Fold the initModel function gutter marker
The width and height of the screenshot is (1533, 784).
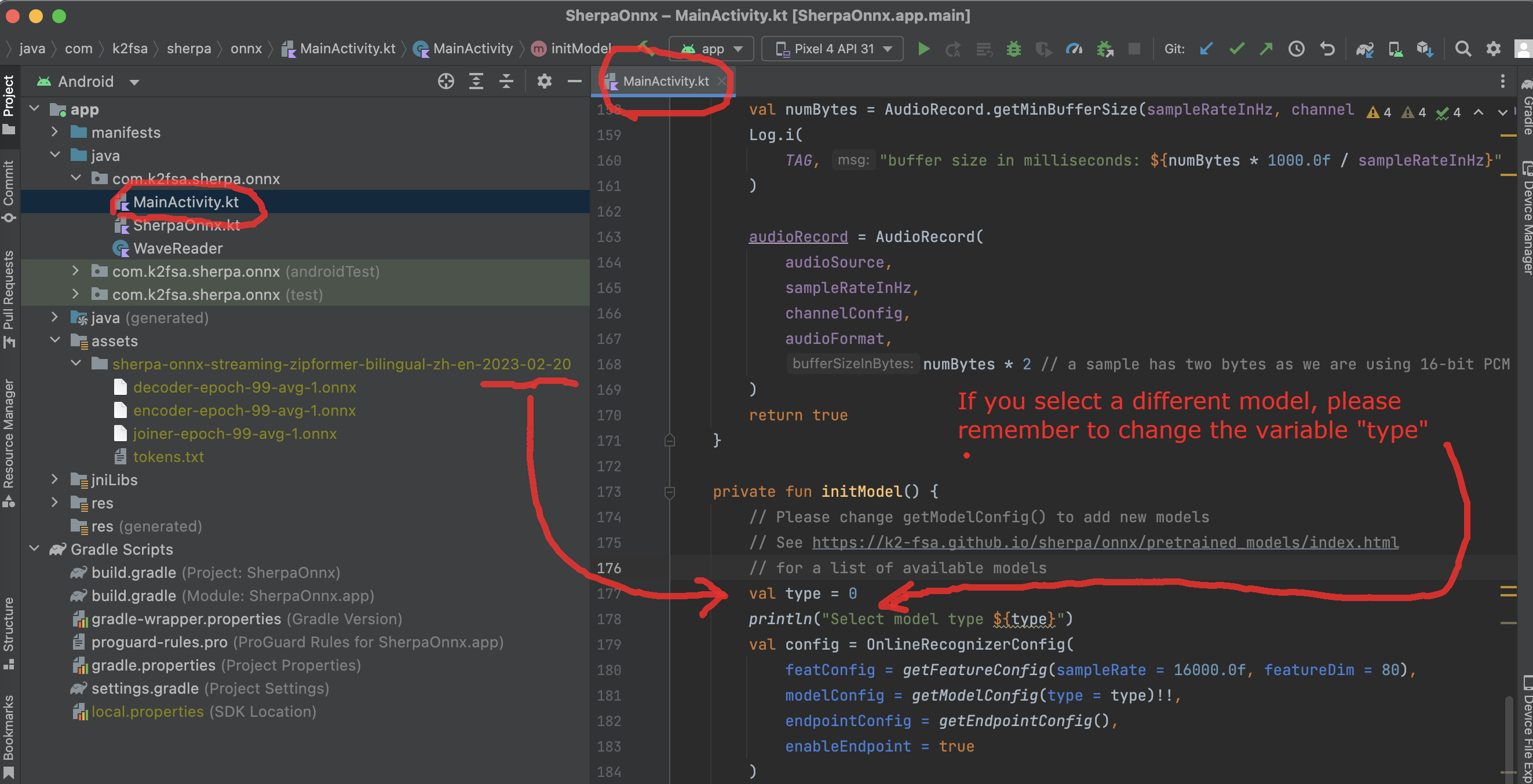[670, 492]
